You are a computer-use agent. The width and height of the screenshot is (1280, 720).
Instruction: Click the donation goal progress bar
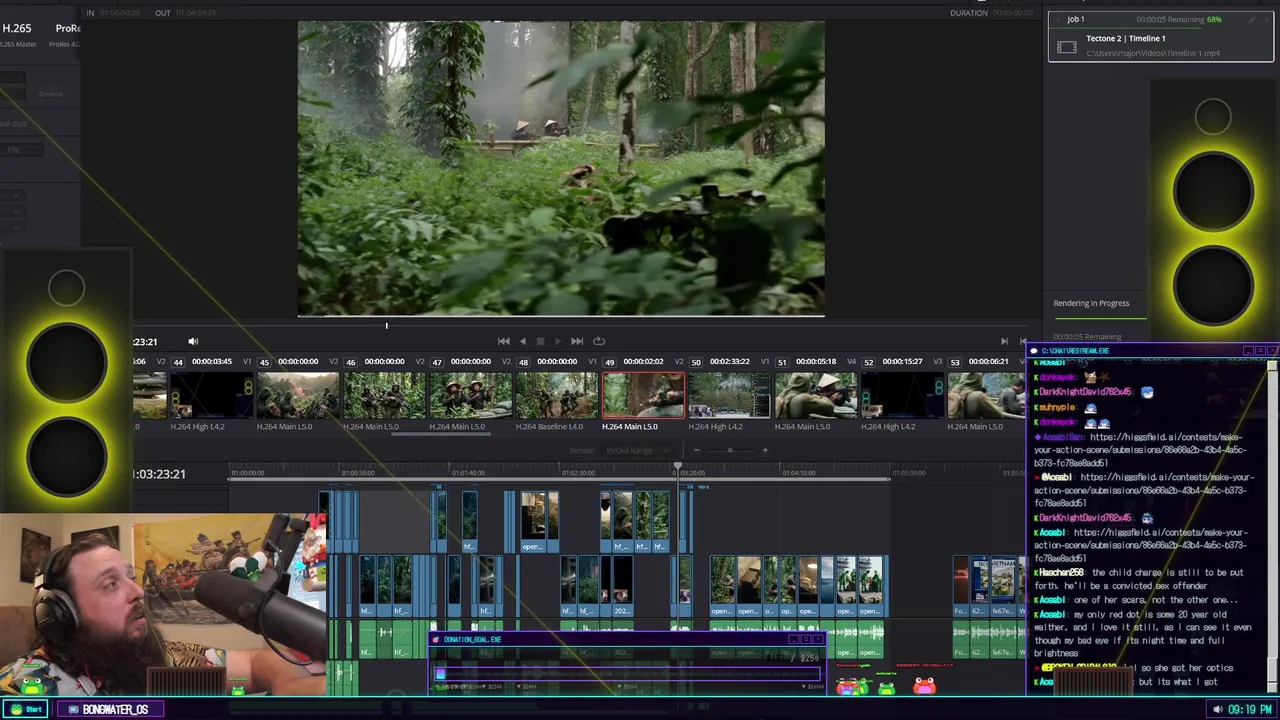coord(627,674)
